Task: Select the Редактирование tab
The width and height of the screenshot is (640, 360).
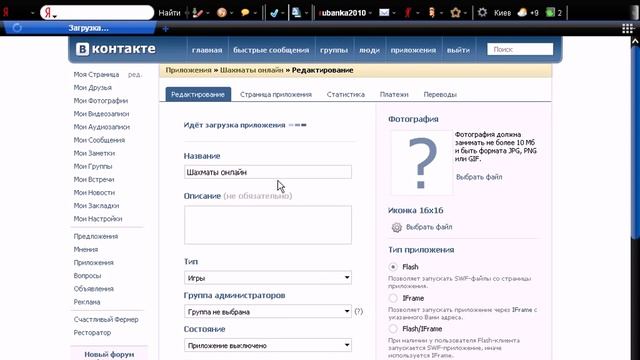Action: (198, 94)
